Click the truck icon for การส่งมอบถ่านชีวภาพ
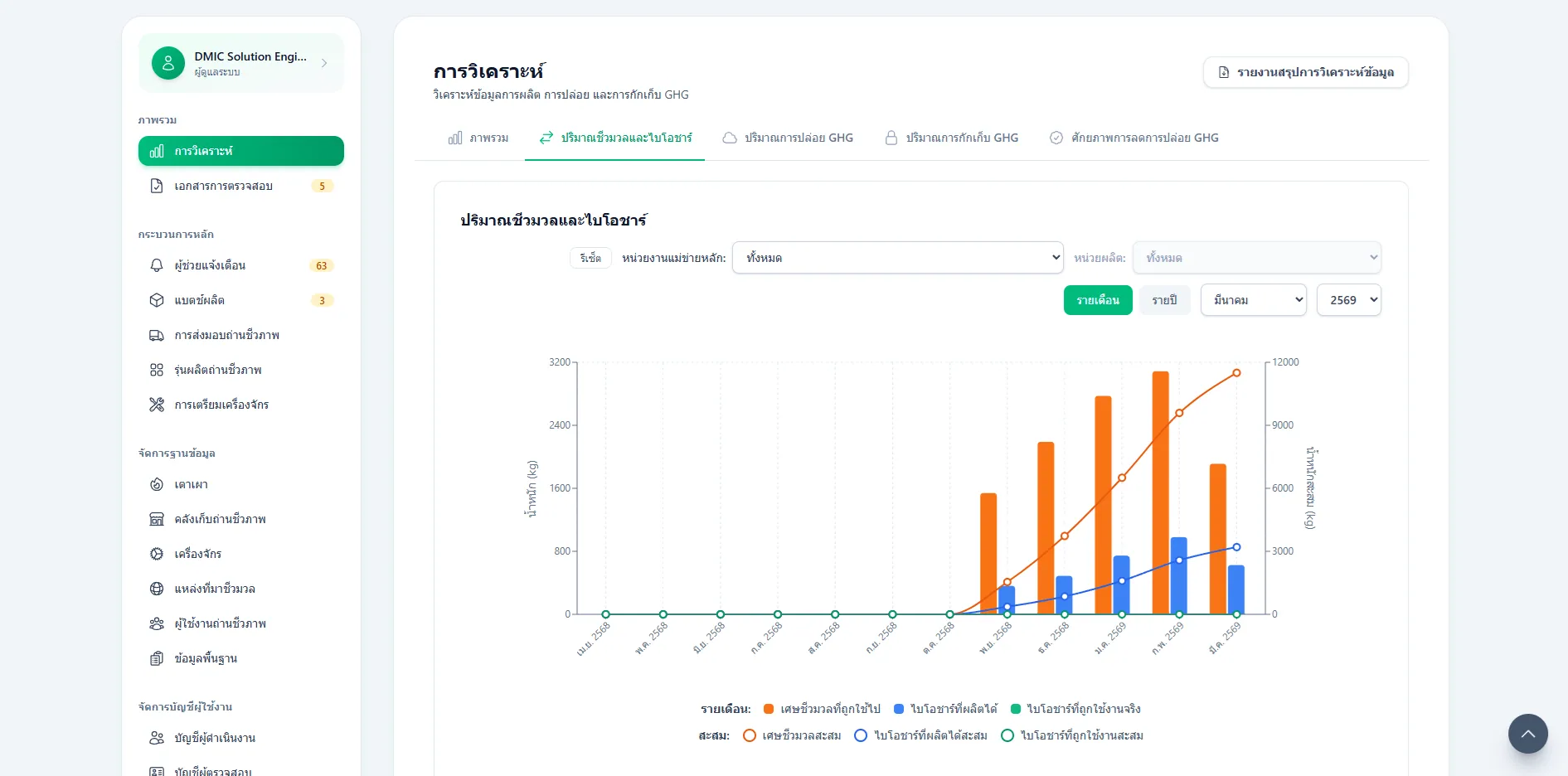 [x=157, y=335]
